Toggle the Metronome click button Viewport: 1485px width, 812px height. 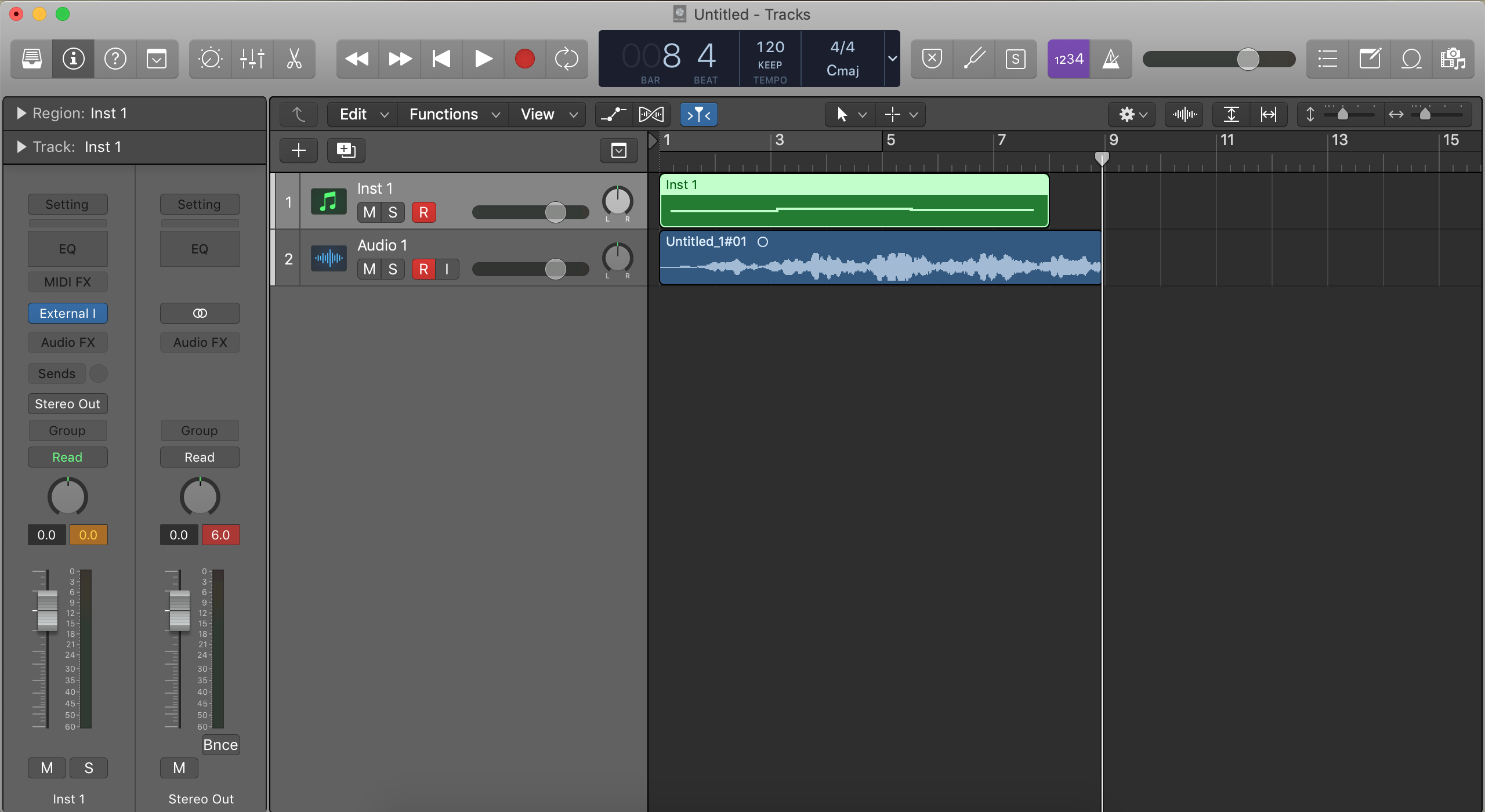[x=1111, y=59]
